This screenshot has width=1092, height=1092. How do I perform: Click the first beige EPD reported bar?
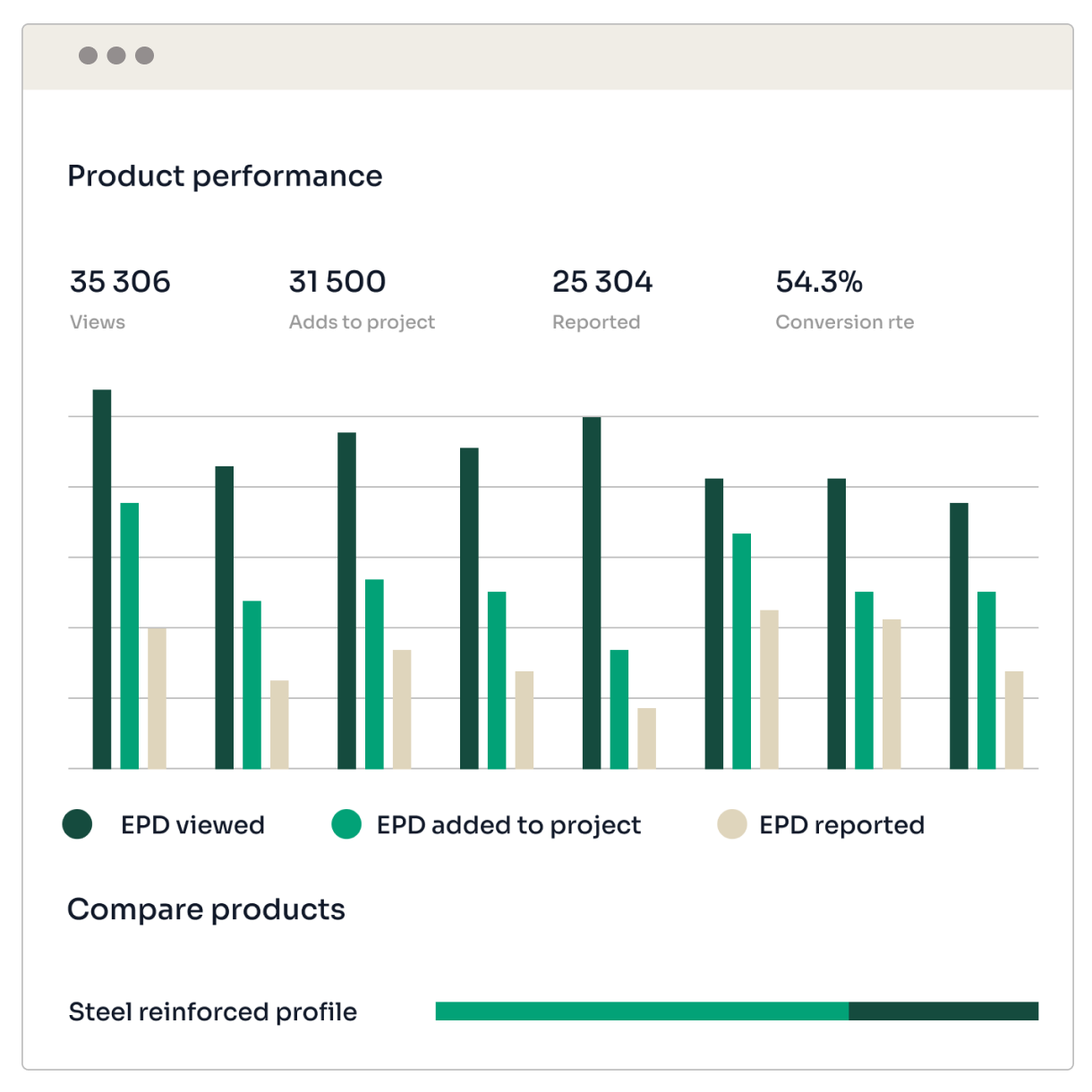tap(157, 698)
